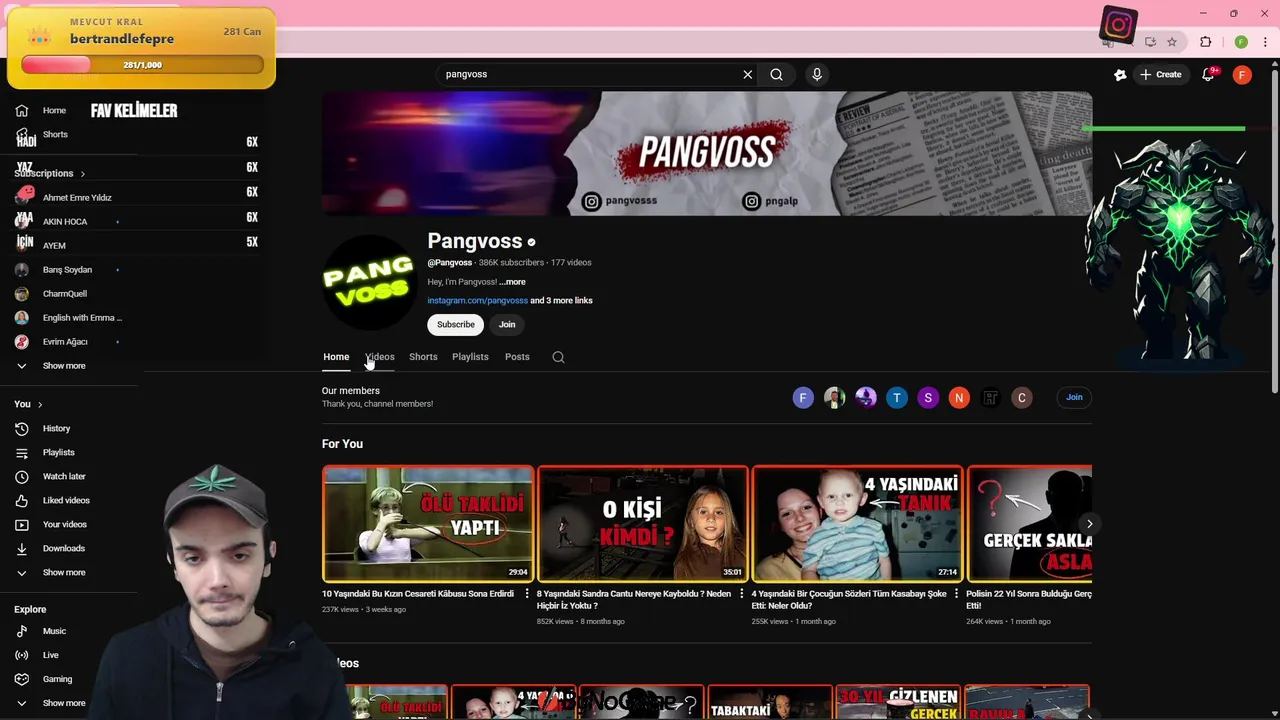Switch to the Videos tab
Viewport: 1280px width, 720px height.
pos(380,357)
